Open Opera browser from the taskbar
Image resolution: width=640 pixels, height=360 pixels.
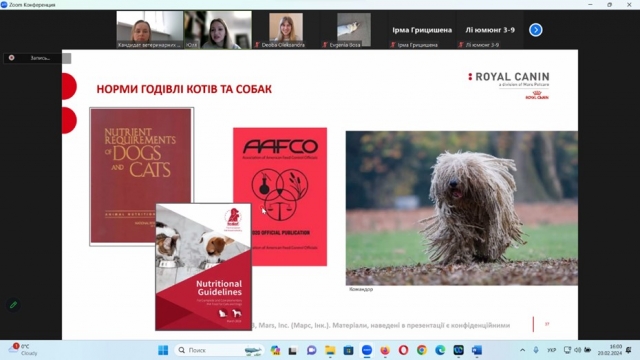403,350
